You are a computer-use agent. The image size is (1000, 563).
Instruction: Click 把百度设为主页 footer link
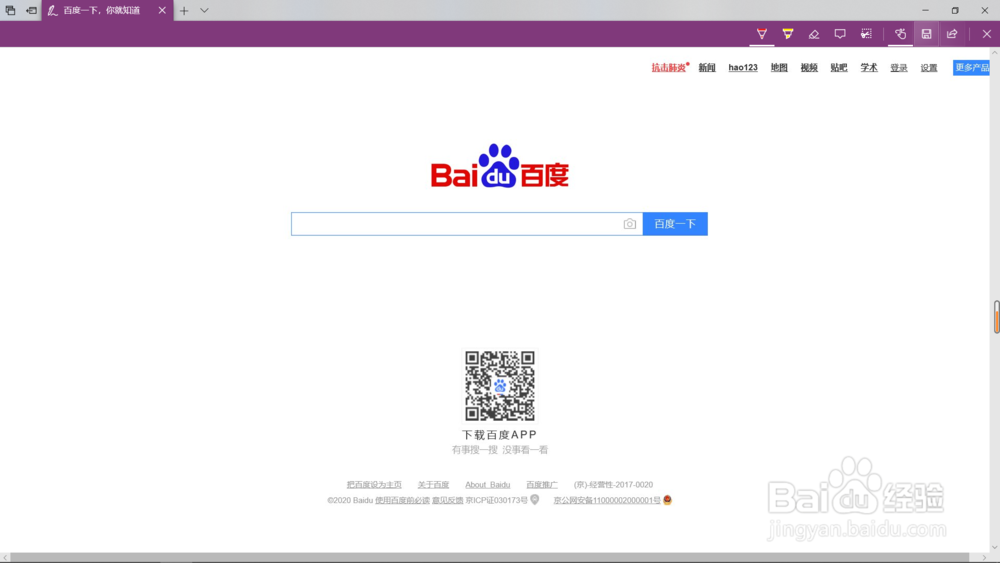[374, 485]
